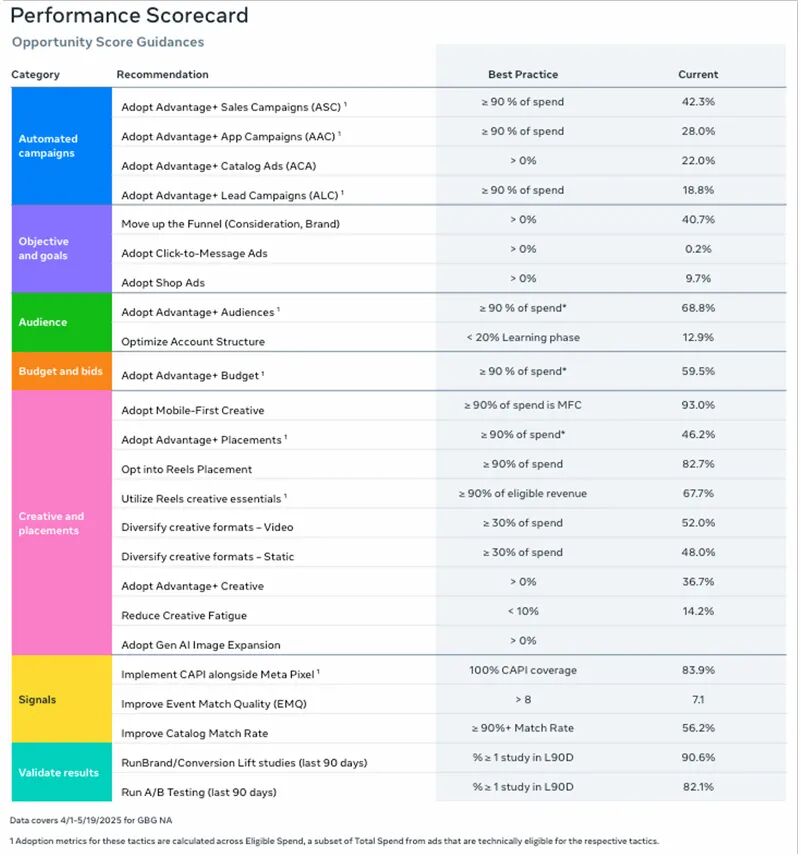Viewport: 801px width, 856px height.
Task: Select the yellow Signals category cell
Action: 61,699
